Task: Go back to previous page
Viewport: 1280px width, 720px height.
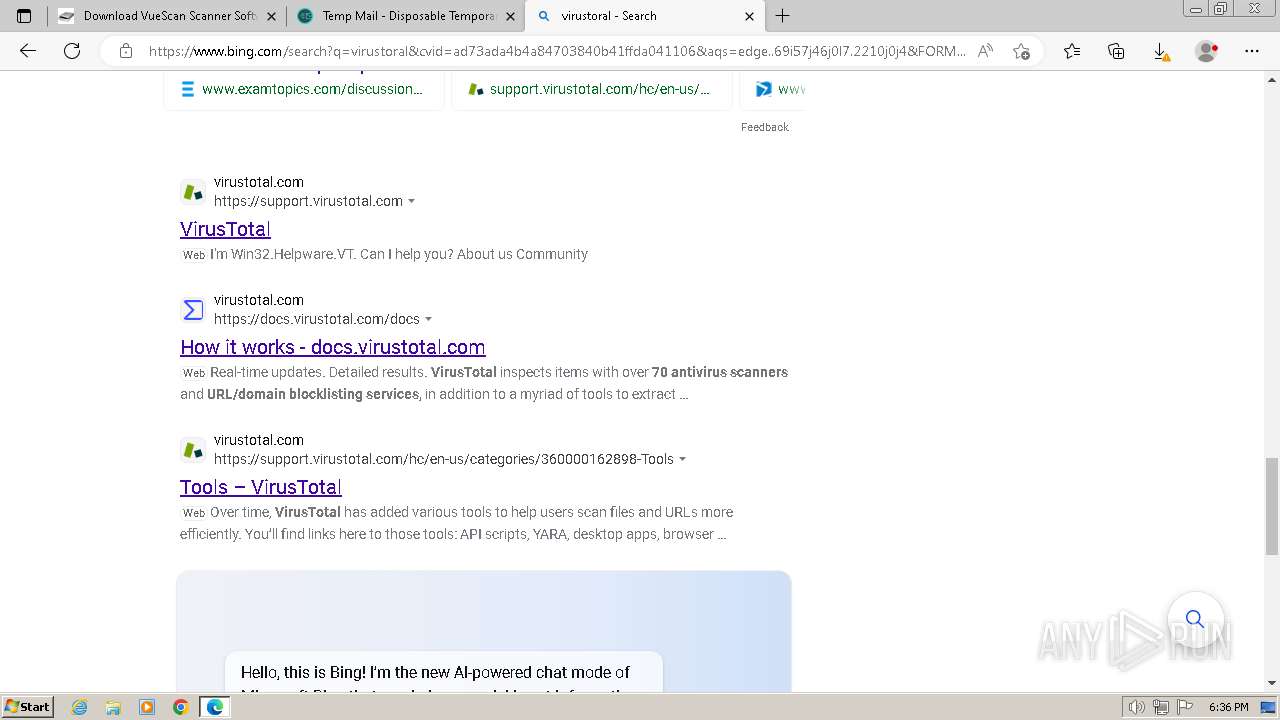Action: pyautogui.click(x=28, y=51)
